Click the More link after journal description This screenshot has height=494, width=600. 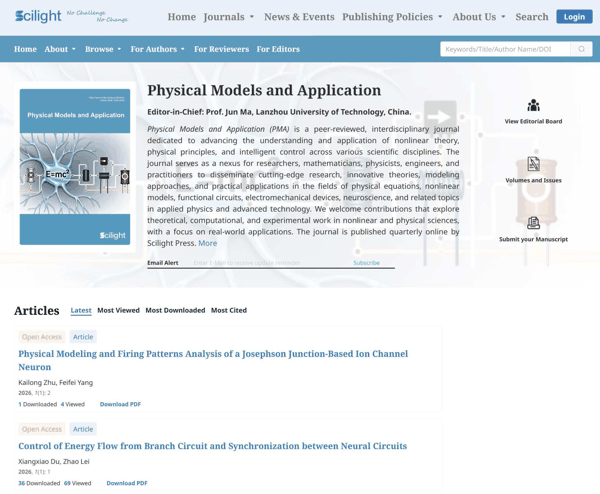click(x=207, y=243)
